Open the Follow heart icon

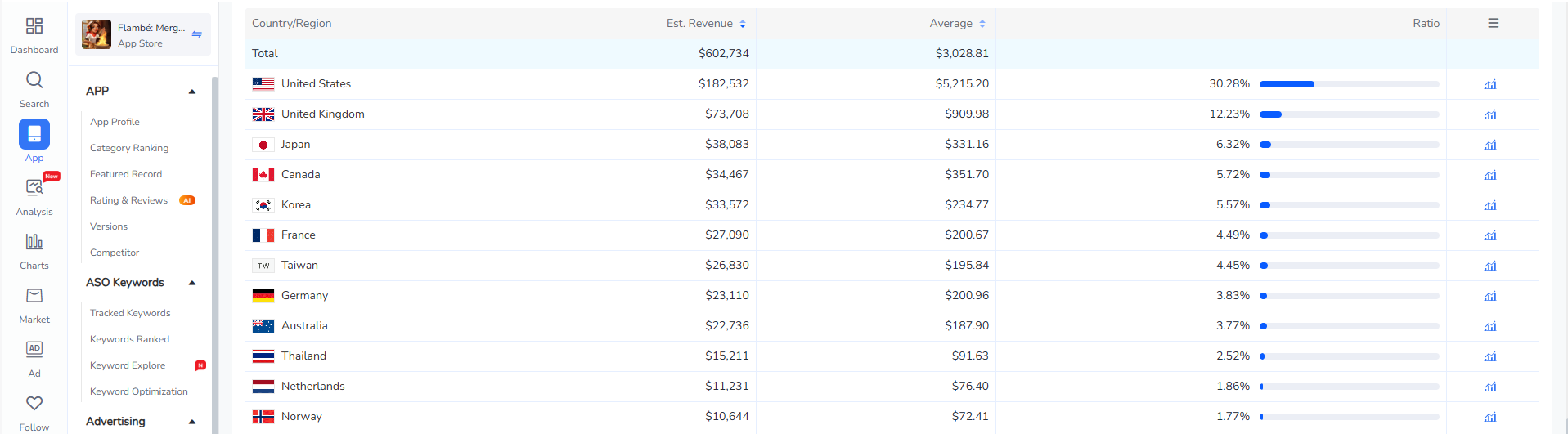(x=34, y=403)
